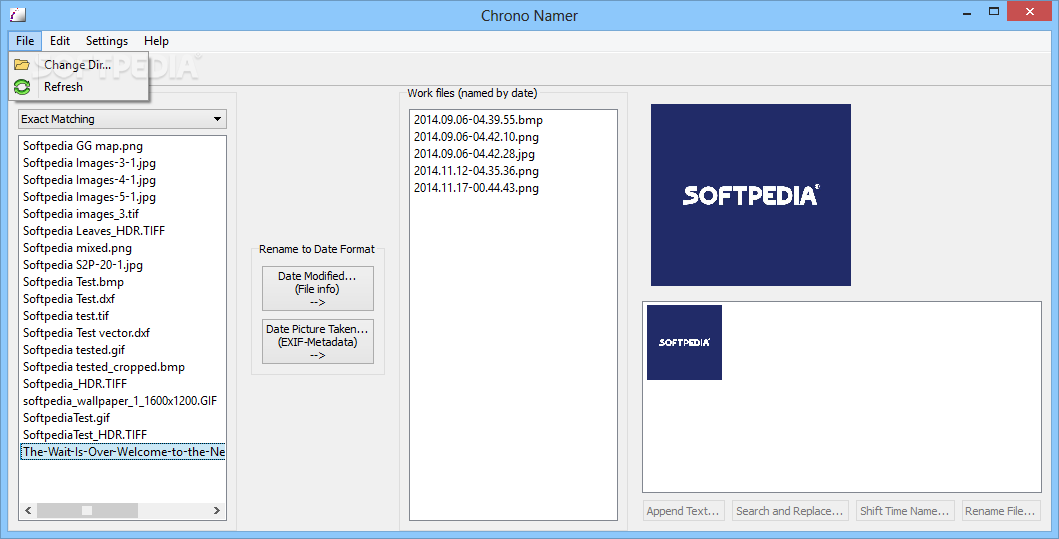The width and height of the screenshot is (1059, 539).
Task: Maximize the Chrono Namer window
Action: click(x=993, y=11)
